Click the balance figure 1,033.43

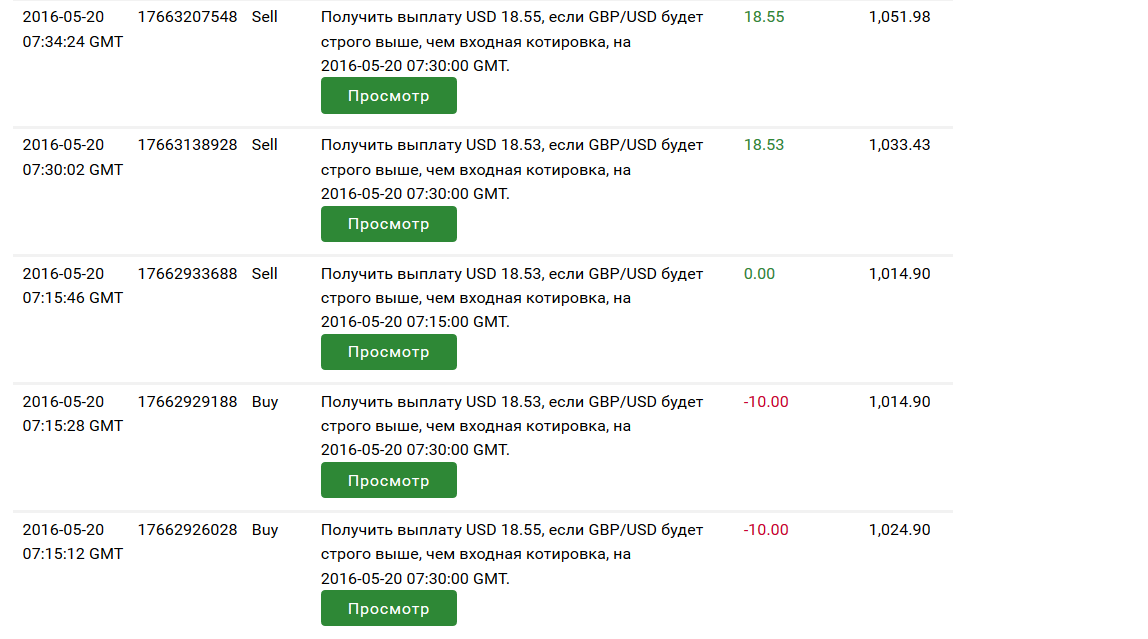pyautogui.click(x=899, y=145)
